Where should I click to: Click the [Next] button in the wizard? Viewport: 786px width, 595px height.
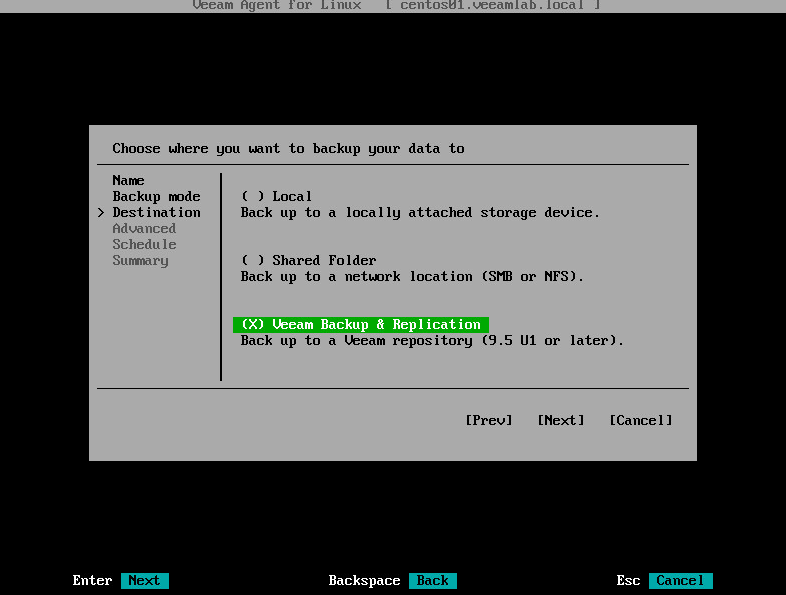pyautogui.click(x=561, y=420)
